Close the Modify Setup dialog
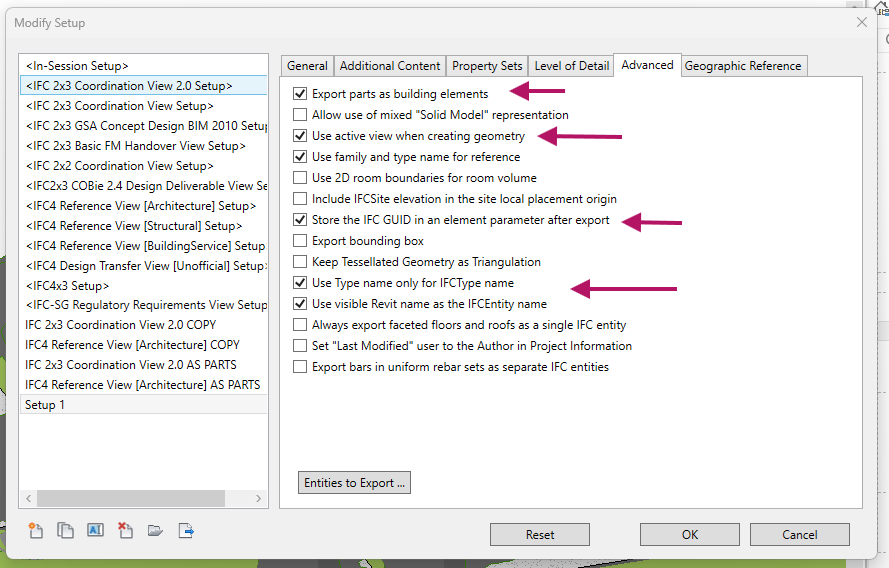The height and width of the screenshot is (568, 889). [862, 22]
